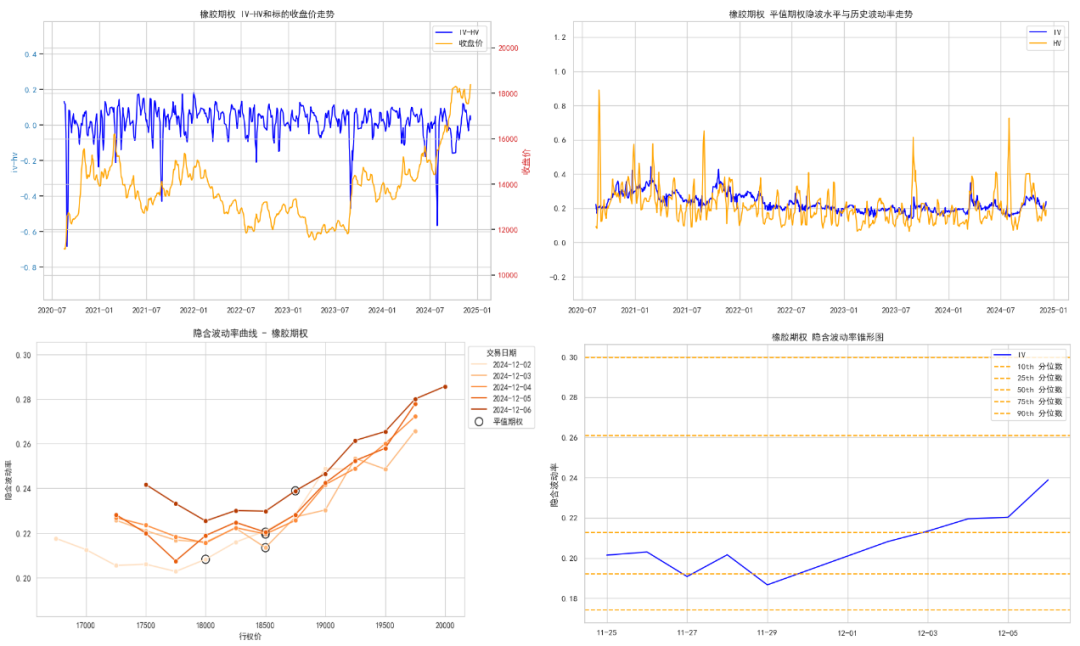Click the red '18000' tick on closing-price axis
The height and width of the screenshot is (646, 1080).
point(508,94)
